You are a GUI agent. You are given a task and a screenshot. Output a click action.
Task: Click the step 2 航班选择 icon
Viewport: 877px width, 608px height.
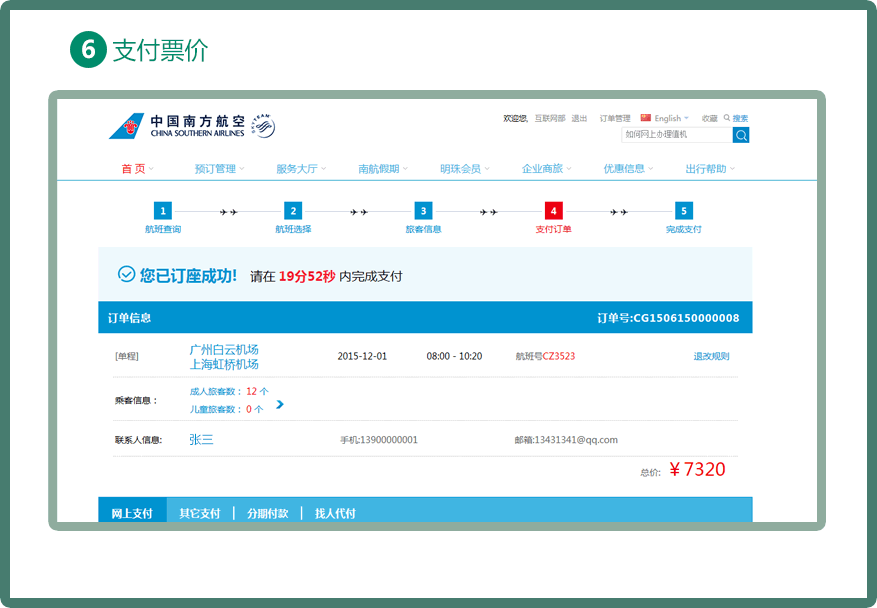(293, 211)
